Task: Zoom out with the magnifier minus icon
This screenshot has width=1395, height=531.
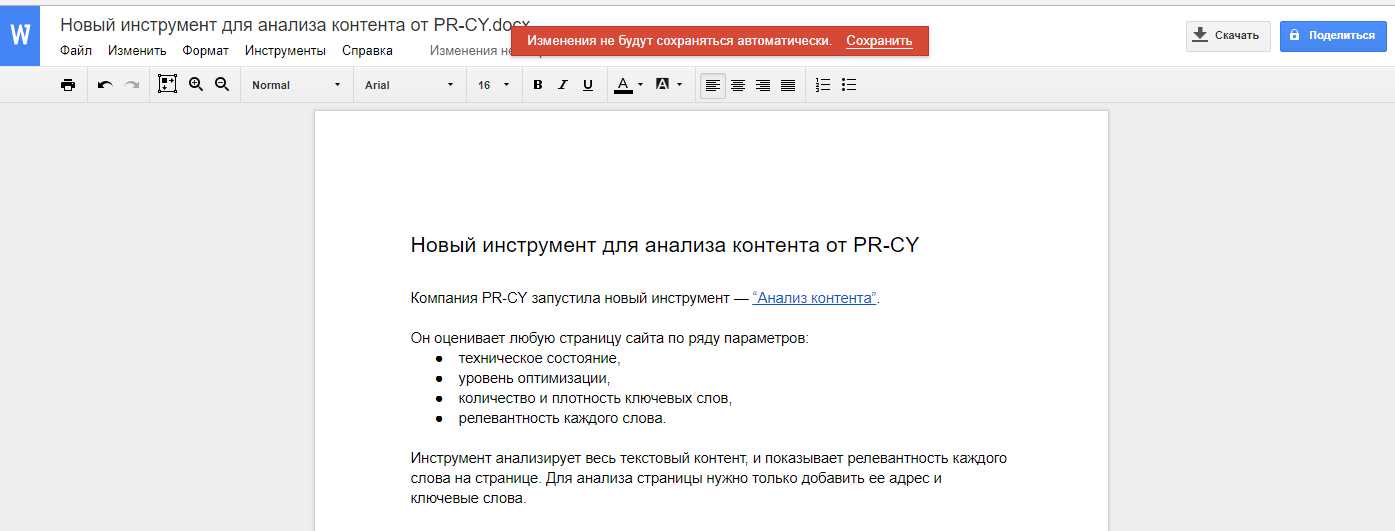Action: (x=222, y=85)
